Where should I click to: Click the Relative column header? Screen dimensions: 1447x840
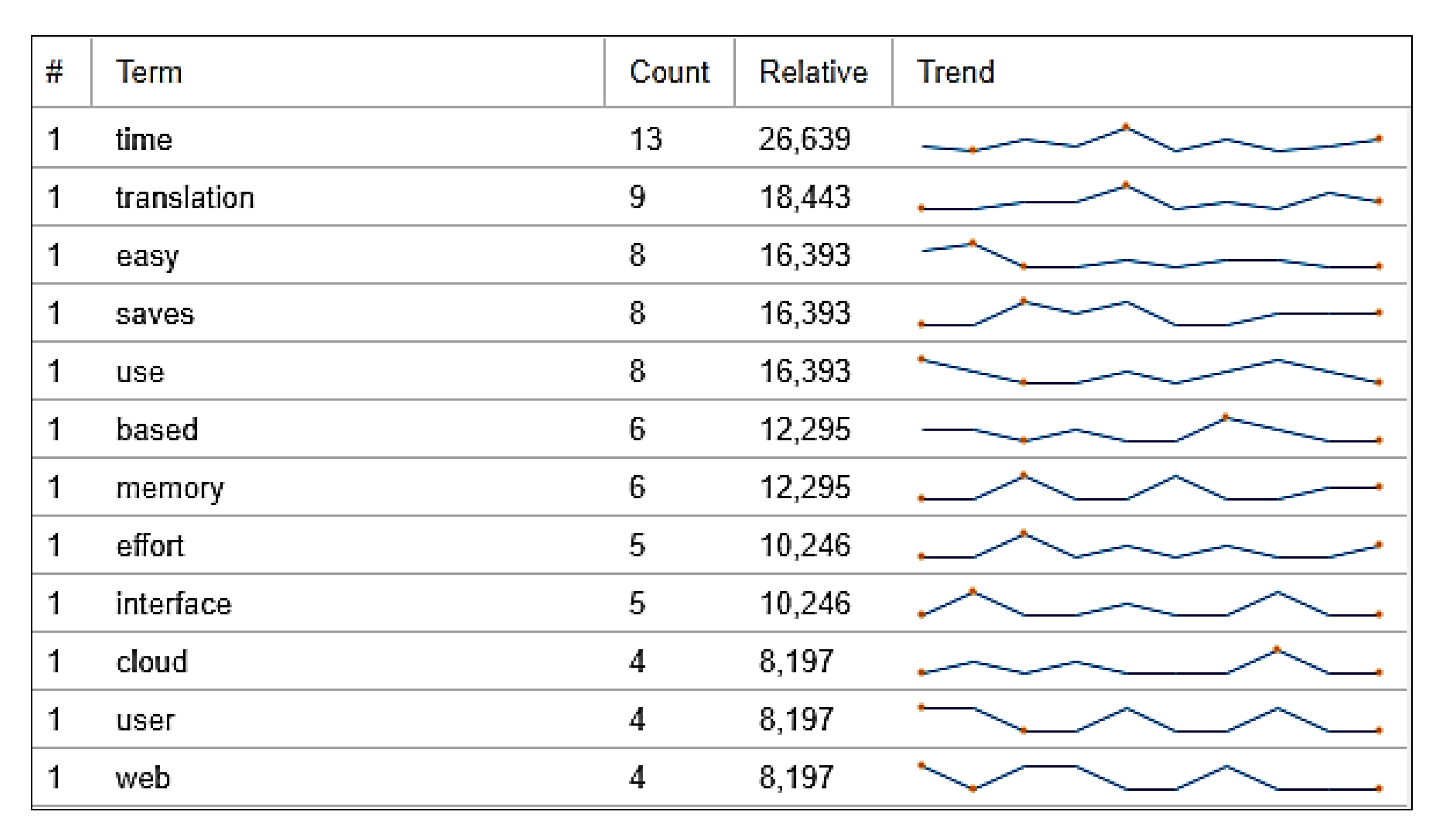[812, 72]
